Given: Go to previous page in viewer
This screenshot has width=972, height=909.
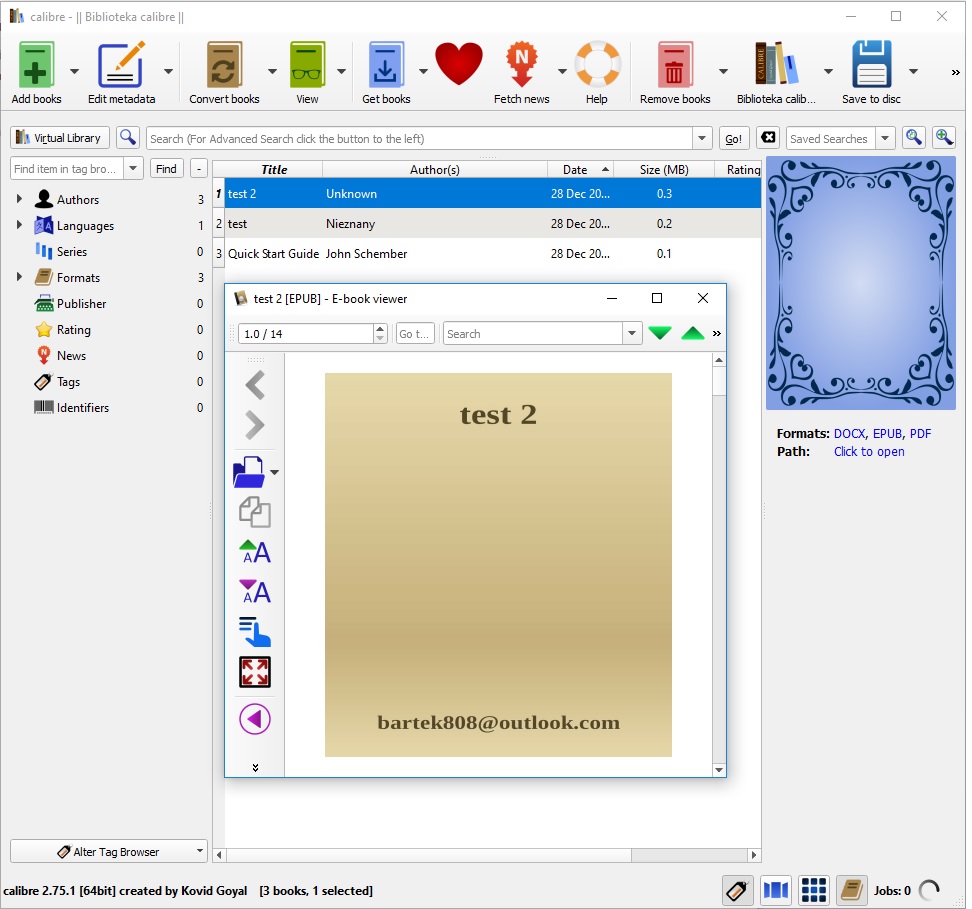Looking at the screenshot, I should 255,384.
